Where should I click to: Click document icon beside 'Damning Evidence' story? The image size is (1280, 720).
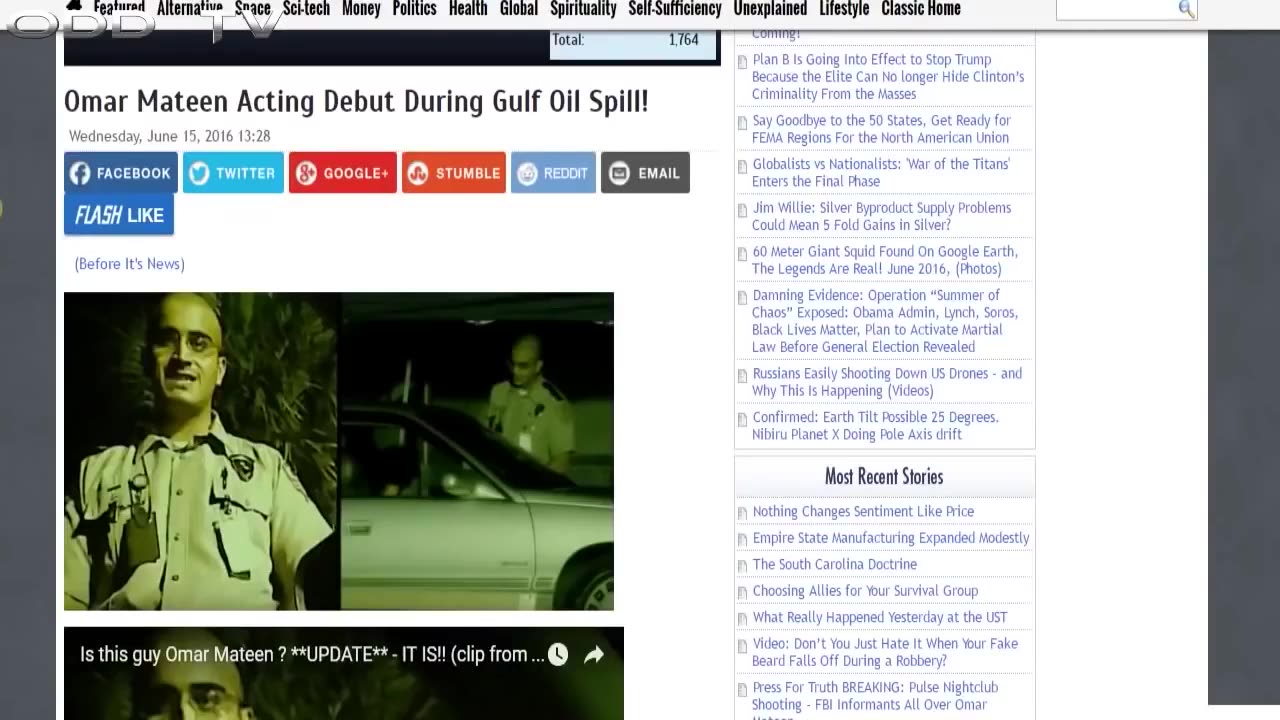pyautogui.click(x=742, y=298)
